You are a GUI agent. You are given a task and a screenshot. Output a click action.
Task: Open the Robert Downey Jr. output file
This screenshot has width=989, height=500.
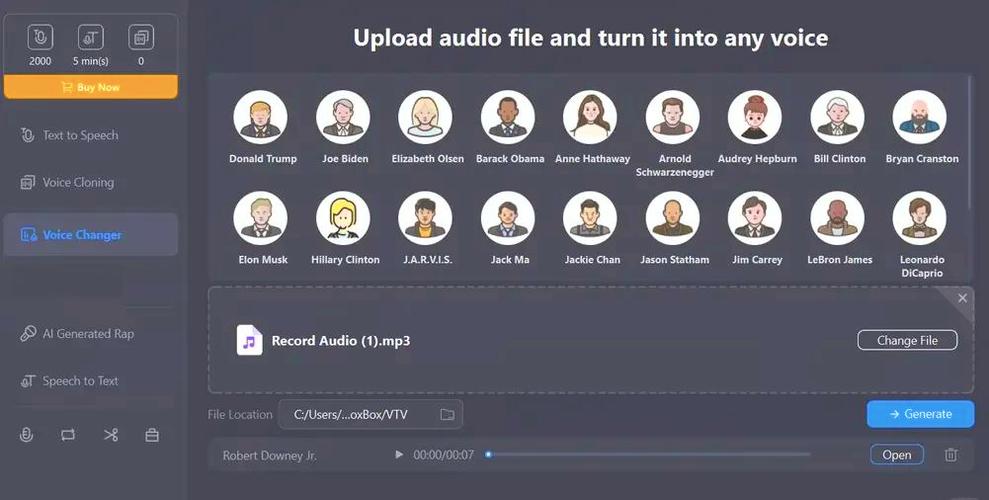click(x=896, y=455)
